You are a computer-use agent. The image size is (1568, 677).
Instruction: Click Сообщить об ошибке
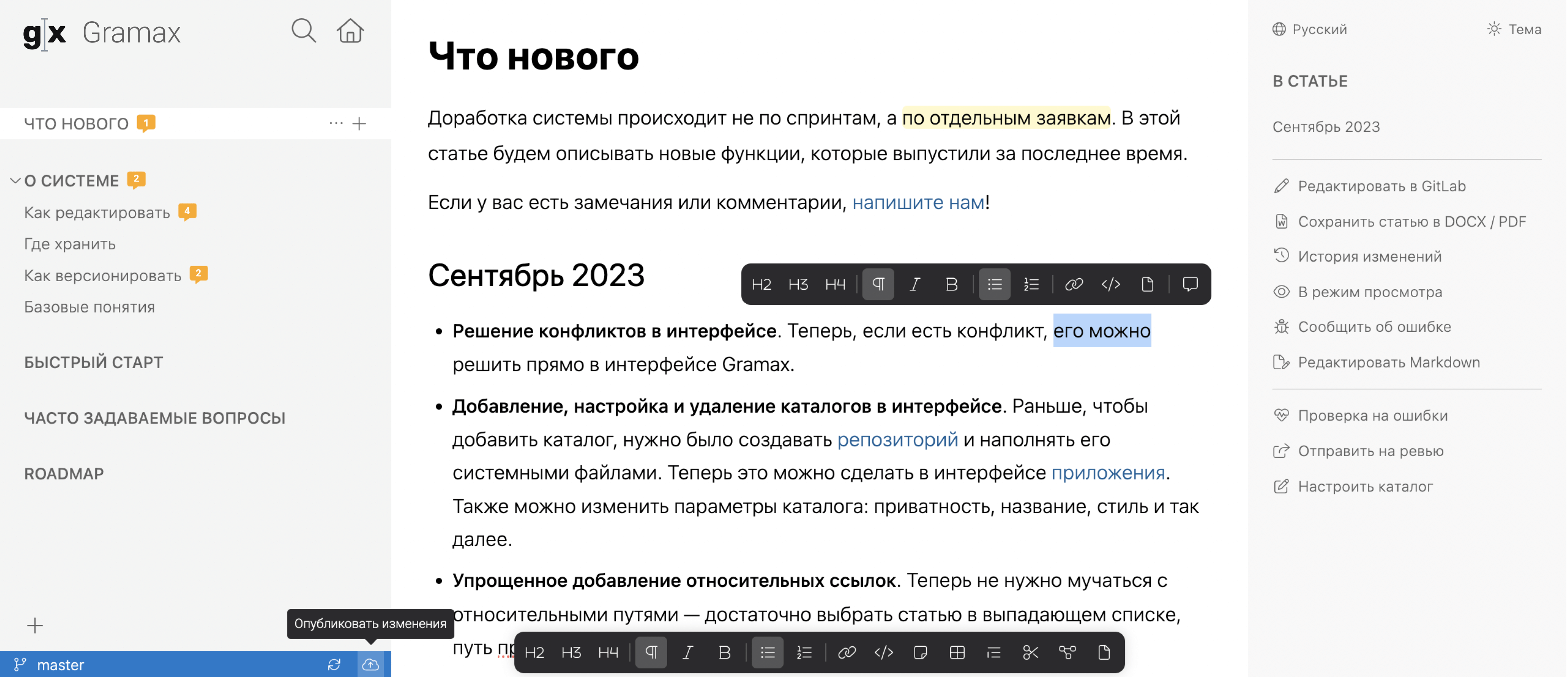1362,326
